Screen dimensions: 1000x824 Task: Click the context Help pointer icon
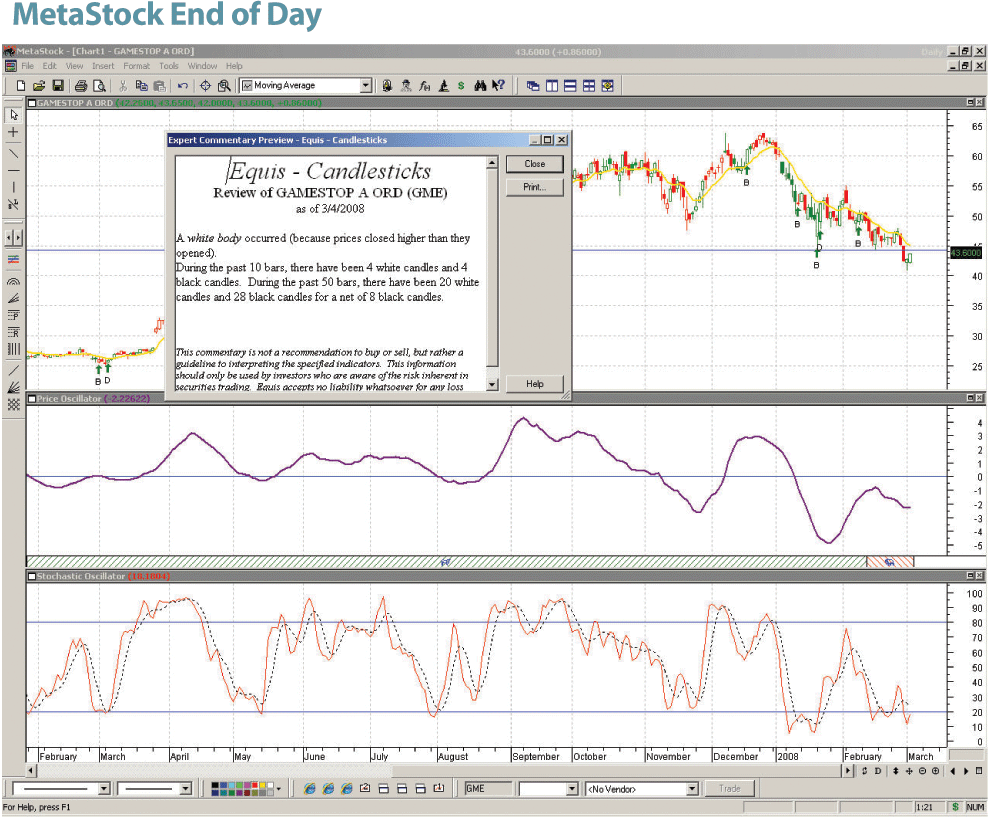tap(498, 85)
